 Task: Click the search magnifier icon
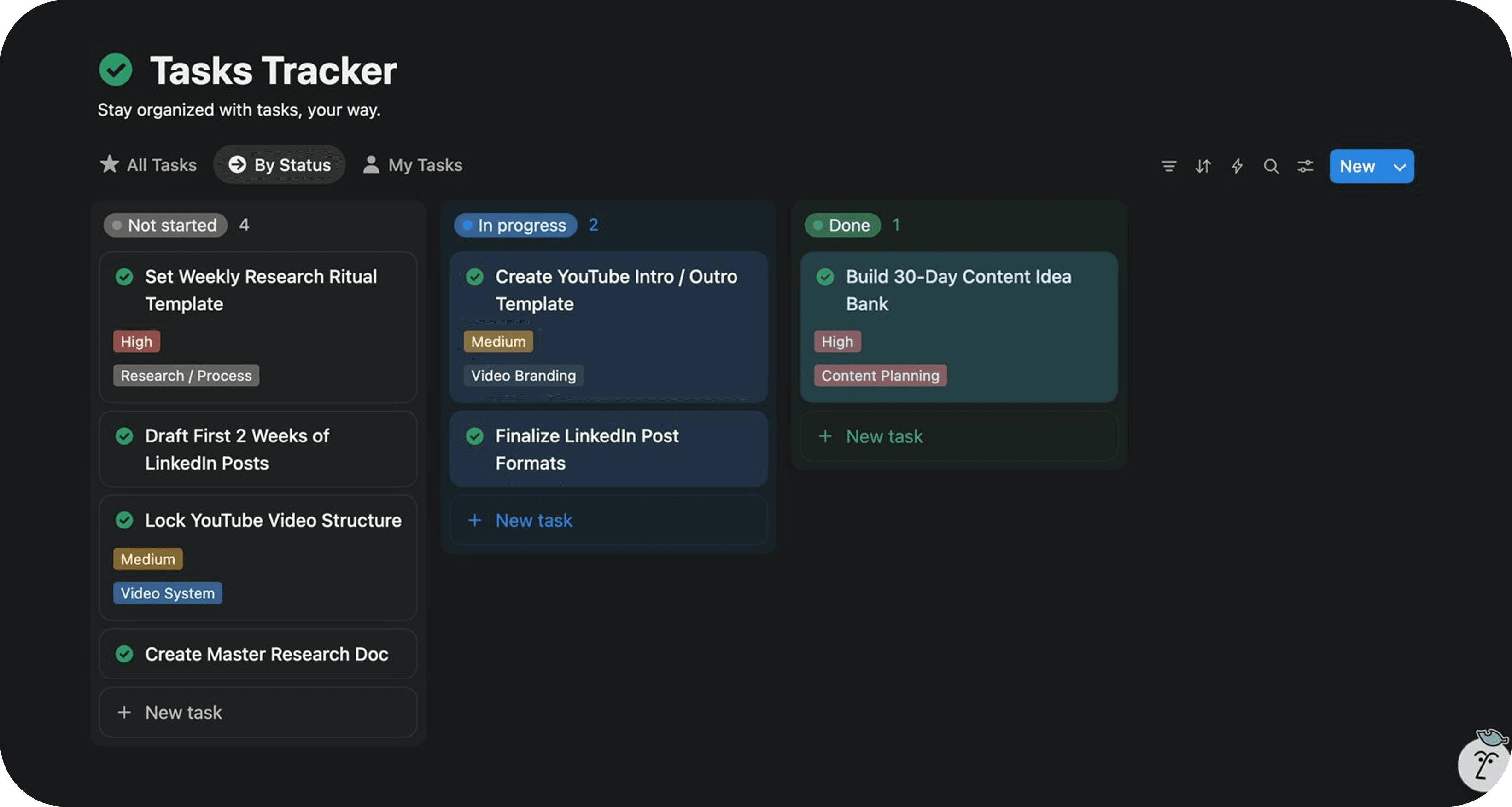pyautogui.click(x=1271, y=166)
